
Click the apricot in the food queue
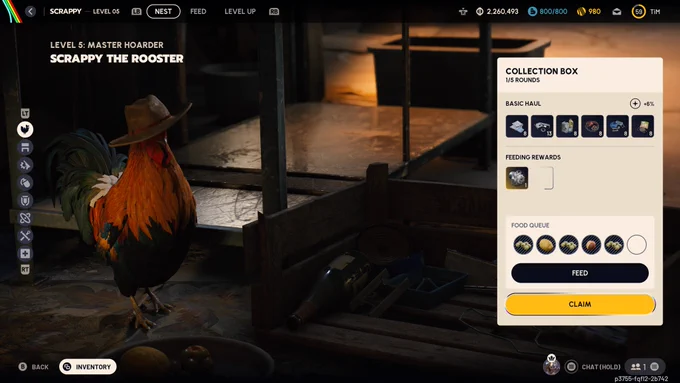[x=591, y=245]
